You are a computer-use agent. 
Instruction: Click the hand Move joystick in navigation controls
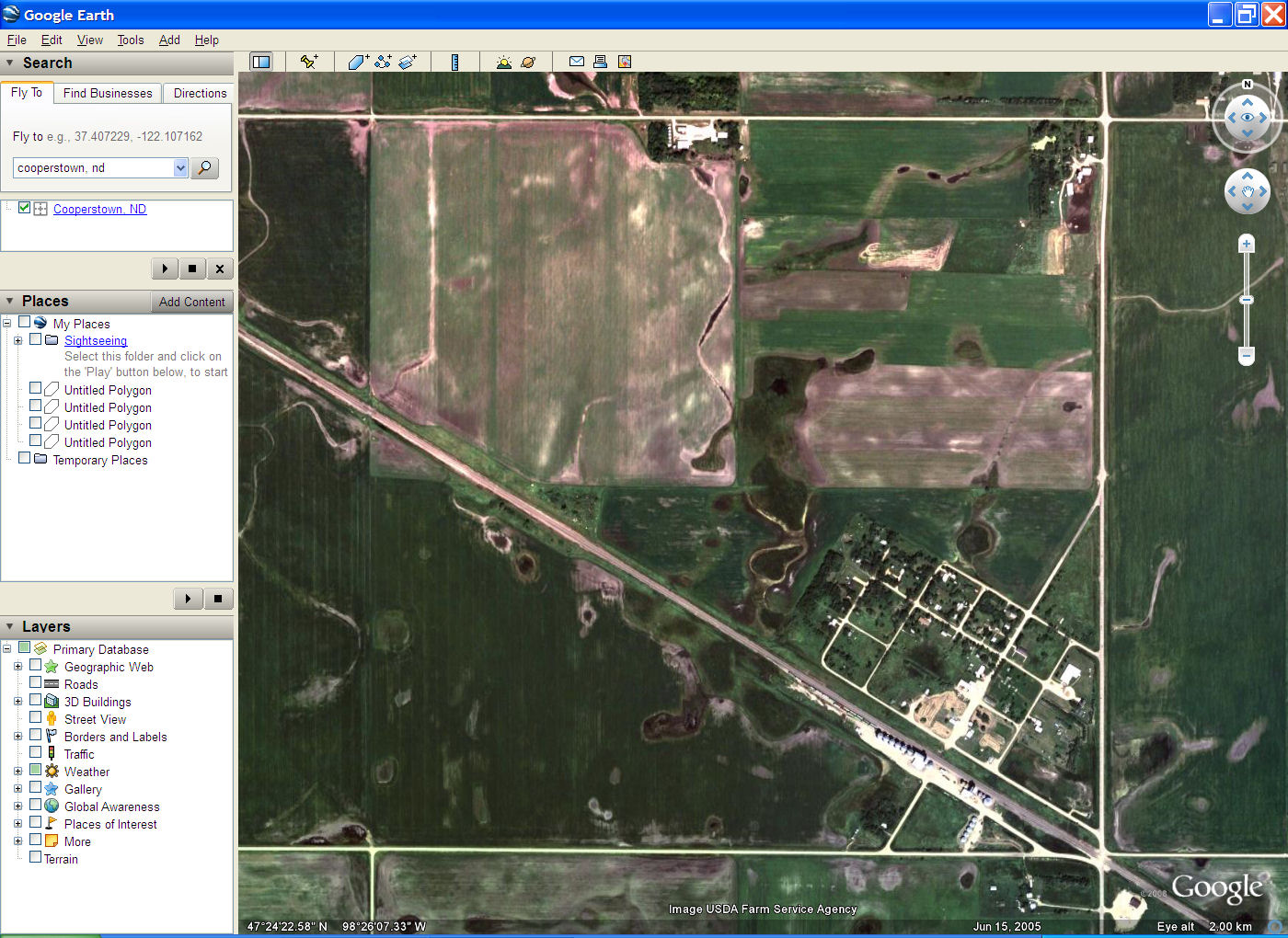1248,191
